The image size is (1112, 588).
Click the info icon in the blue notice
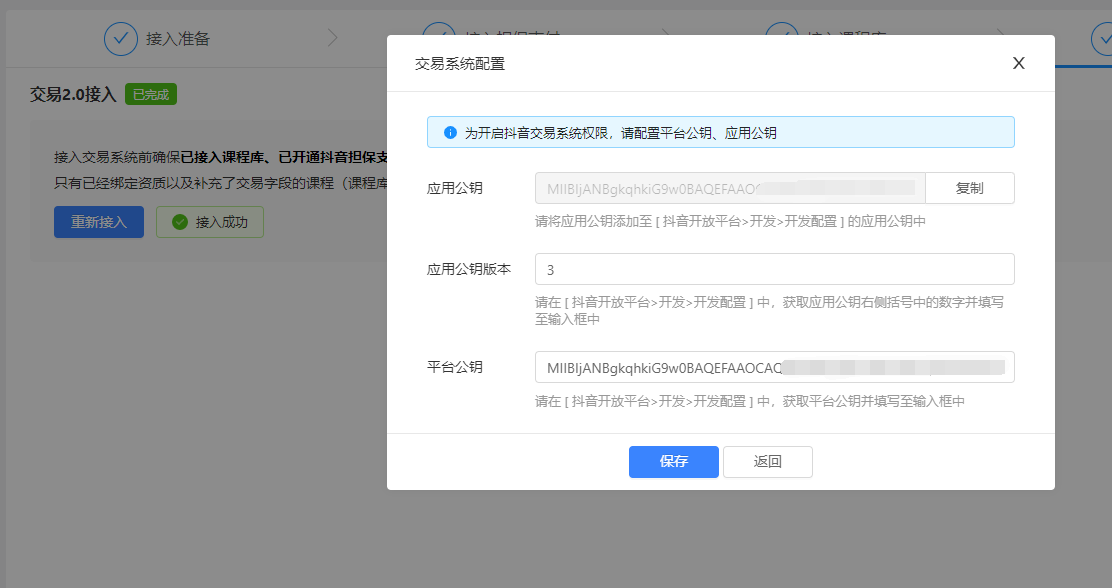point(450,133)
